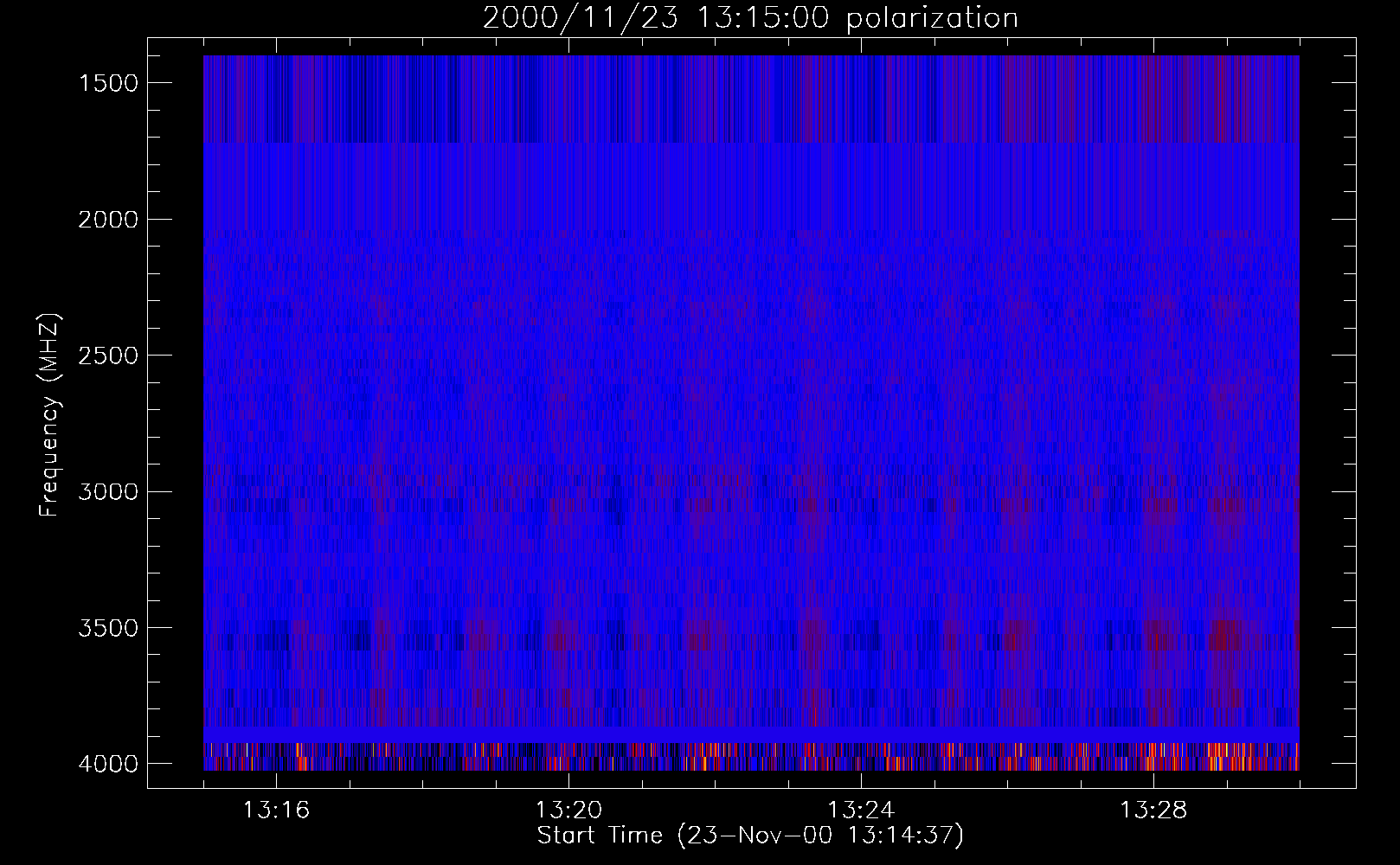Click the 2000 frequency tick label
The height and width of the screenshot is (865, 1400).
coord(108,220)
